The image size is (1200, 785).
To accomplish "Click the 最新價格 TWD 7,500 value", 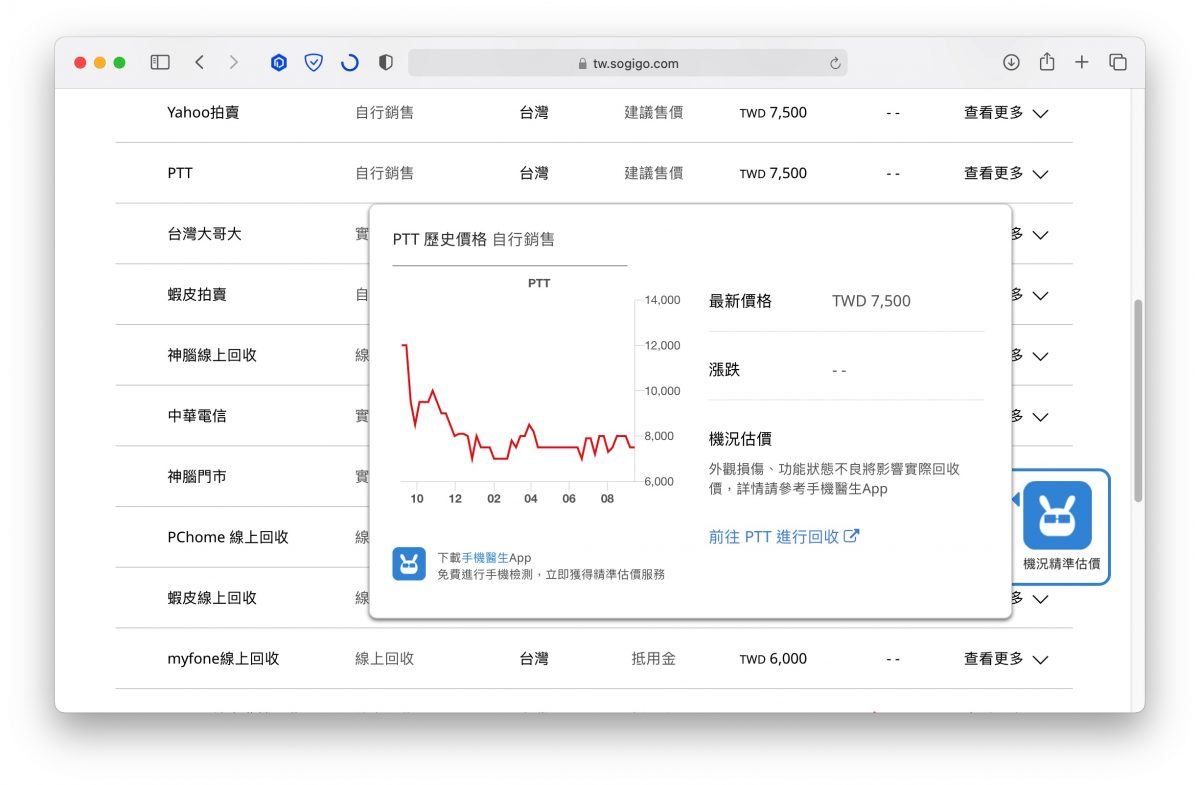I will point(871,301).
